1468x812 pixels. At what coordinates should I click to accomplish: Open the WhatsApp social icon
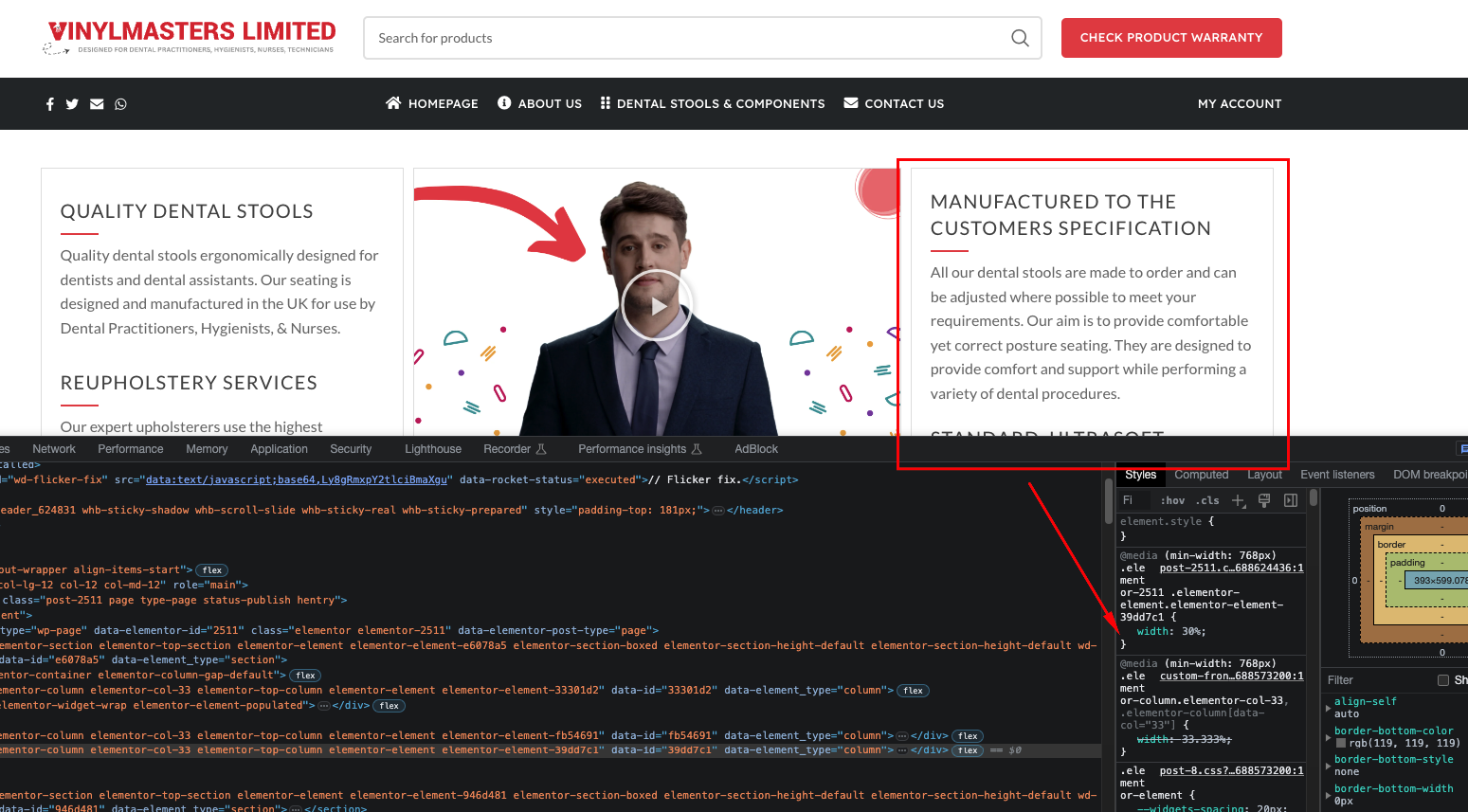(x=120, y=104)
